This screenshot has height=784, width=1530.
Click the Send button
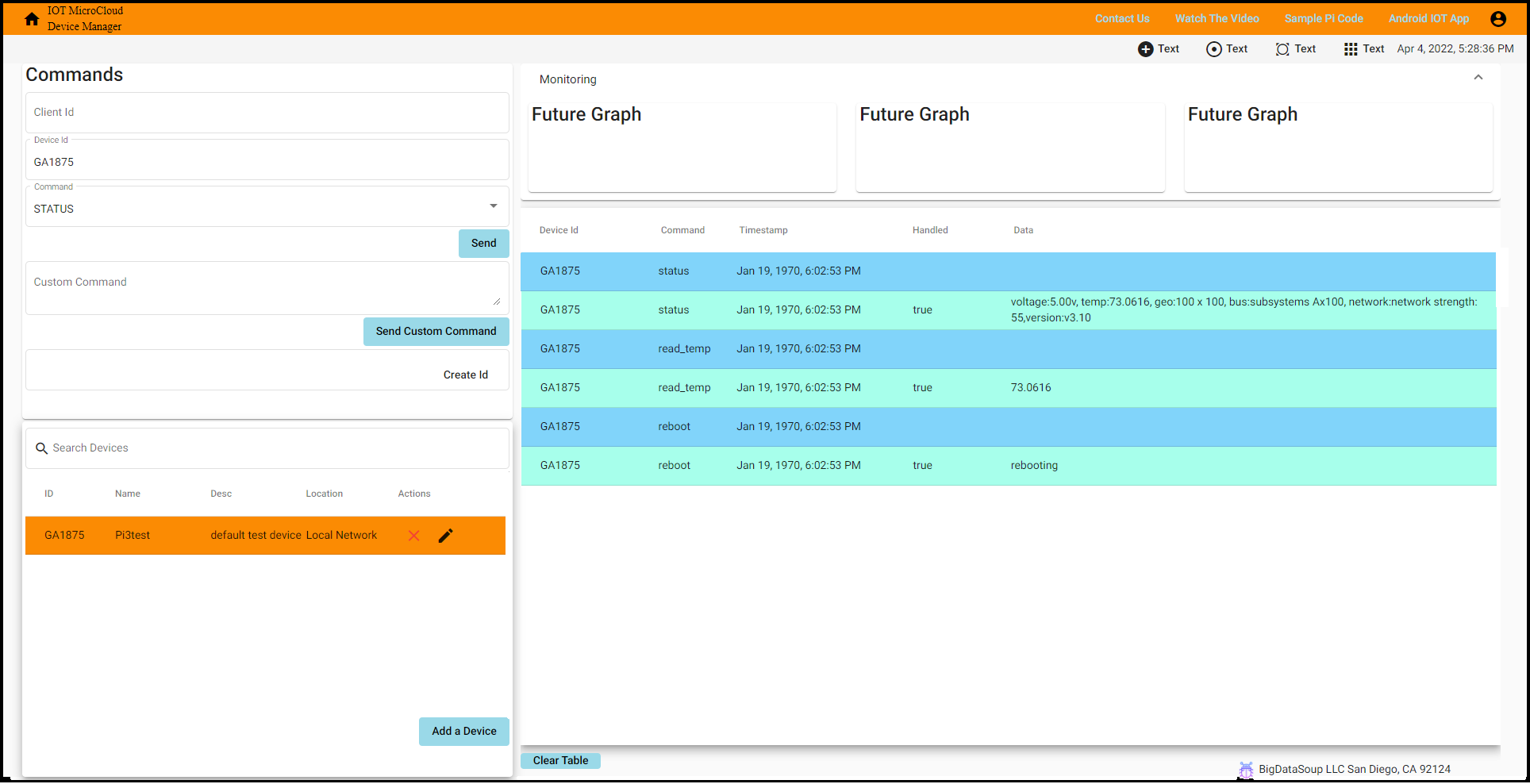[x=484, y=244]
